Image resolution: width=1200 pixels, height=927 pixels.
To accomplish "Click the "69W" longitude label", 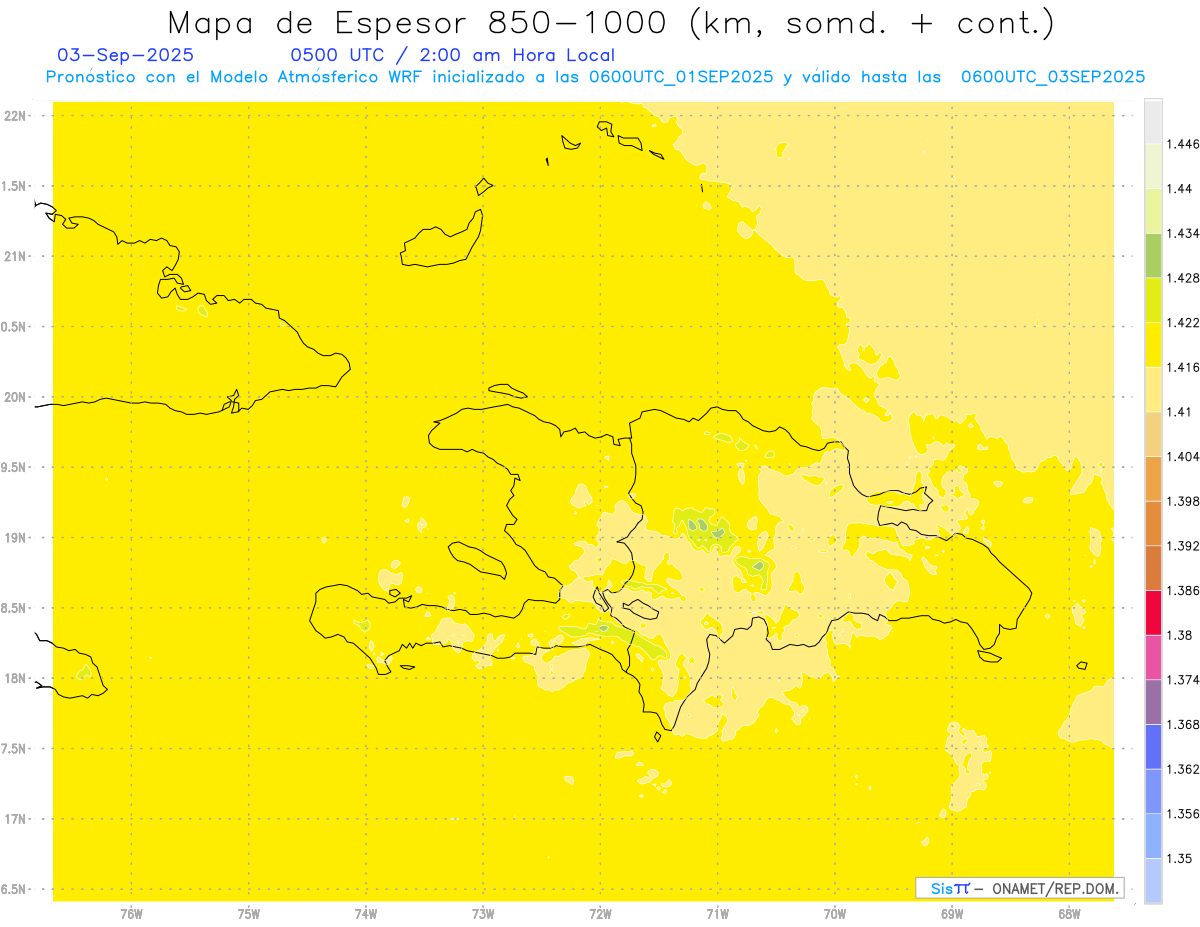I will [952, 913].
